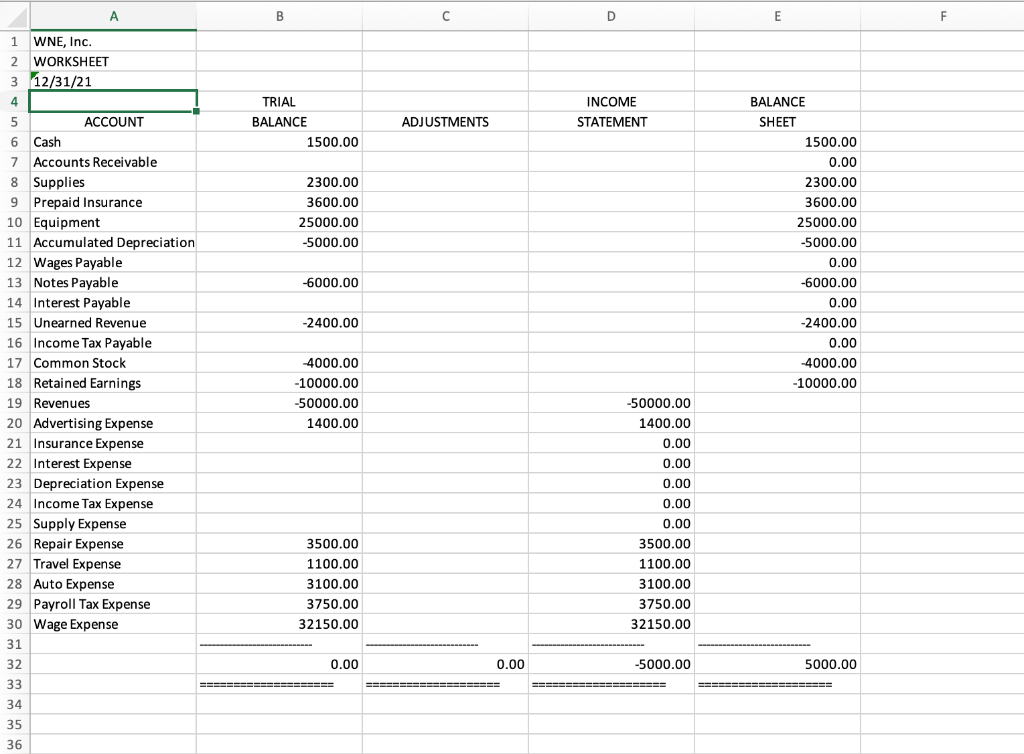Click Income Statement total -5000.00
1024x754 pixels.
coord(611,664)
